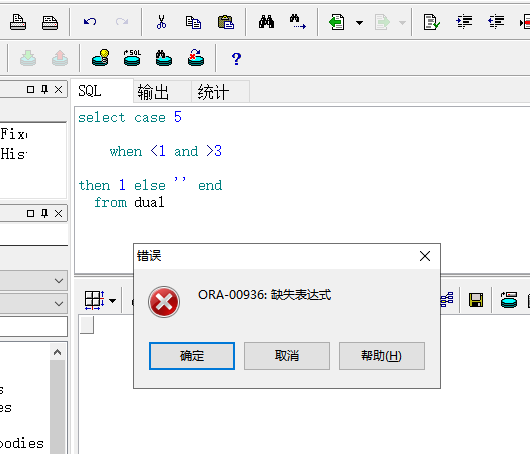Click up arrow of left panel scrollbar
530x454 pixels.
click(x=57, y=353)
